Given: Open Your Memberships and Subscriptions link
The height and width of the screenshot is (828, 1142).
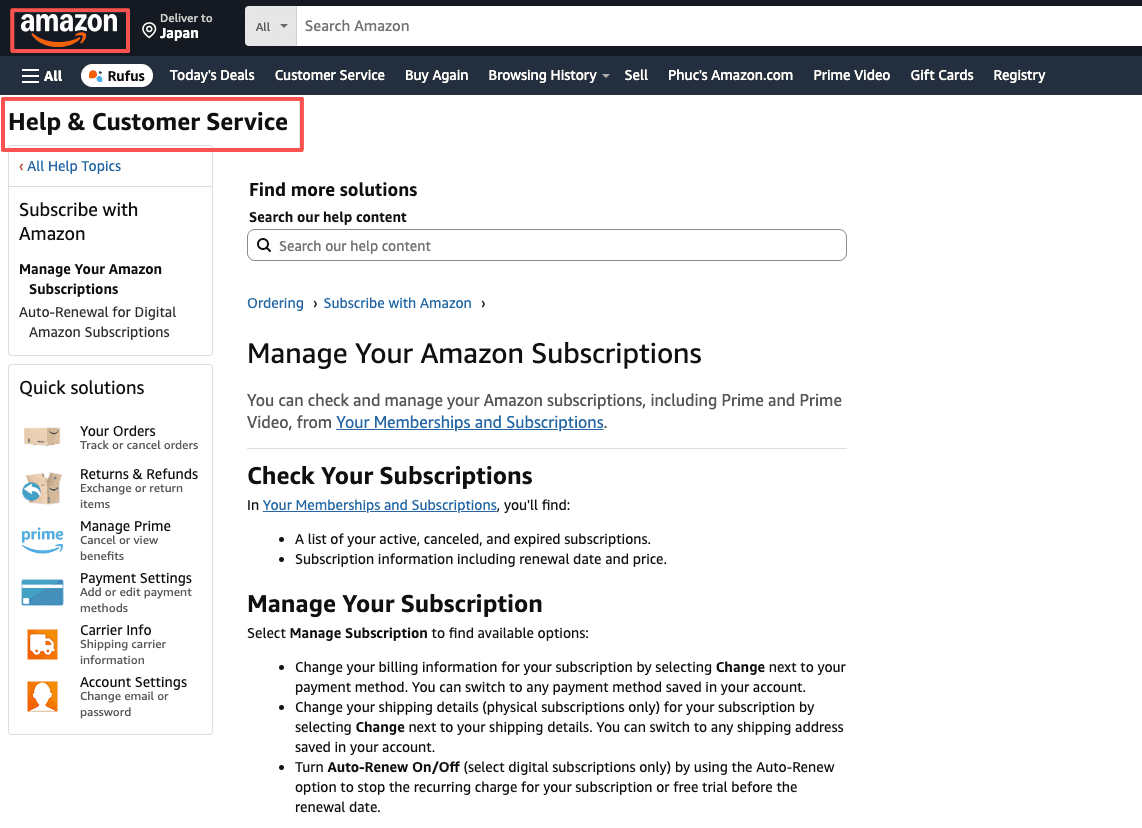Looking at the screenshot, I should pyautogui.click(x=469, y=422).
